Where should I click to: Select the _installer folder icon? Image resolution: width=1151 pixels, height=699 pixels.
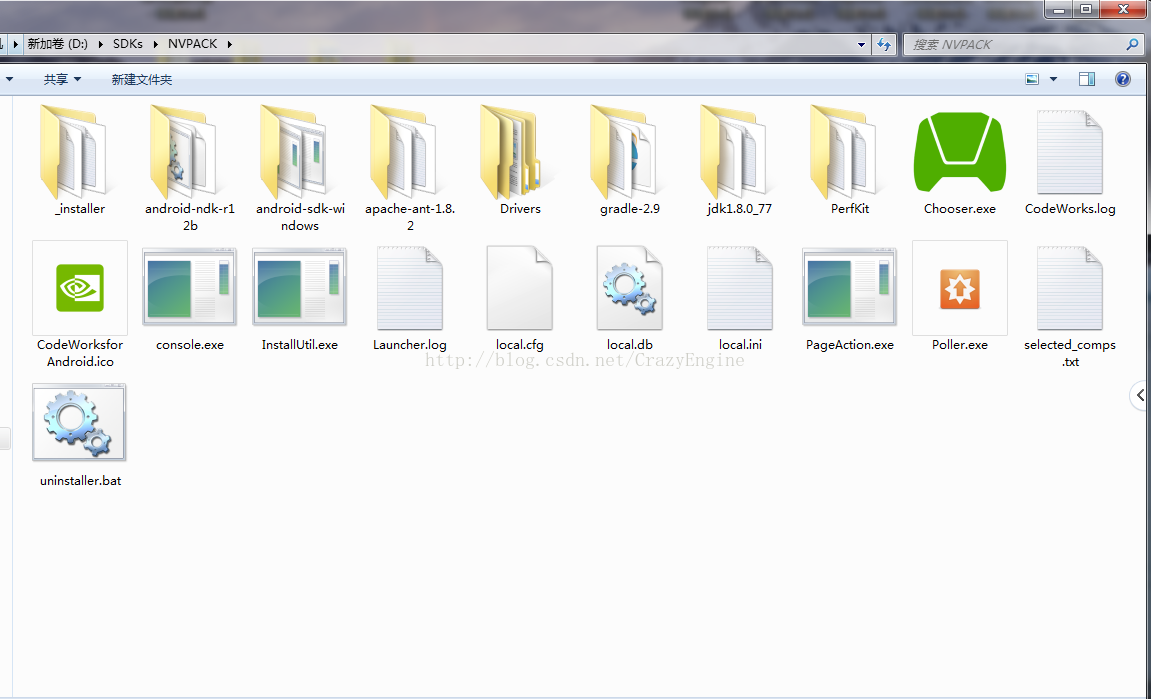click(x=73, y=152)
